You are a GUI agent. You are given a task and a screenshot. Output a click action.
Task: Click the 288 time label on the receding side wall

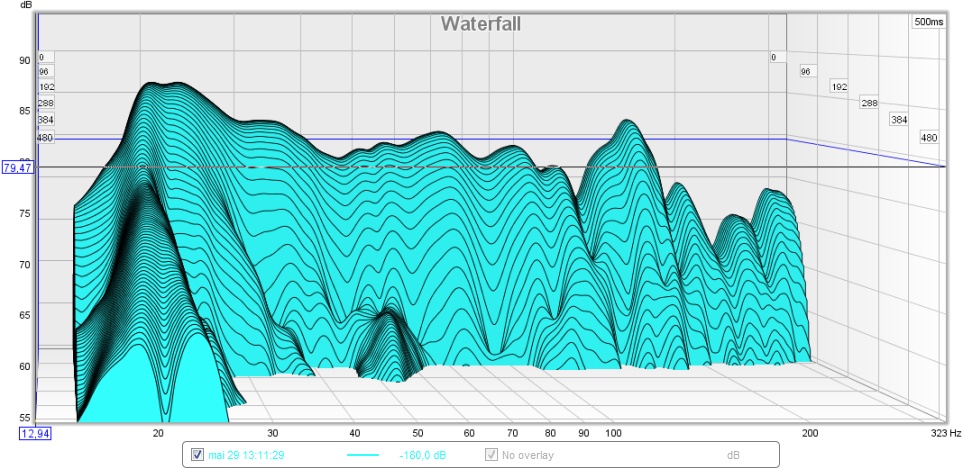[x=869, y=103]
